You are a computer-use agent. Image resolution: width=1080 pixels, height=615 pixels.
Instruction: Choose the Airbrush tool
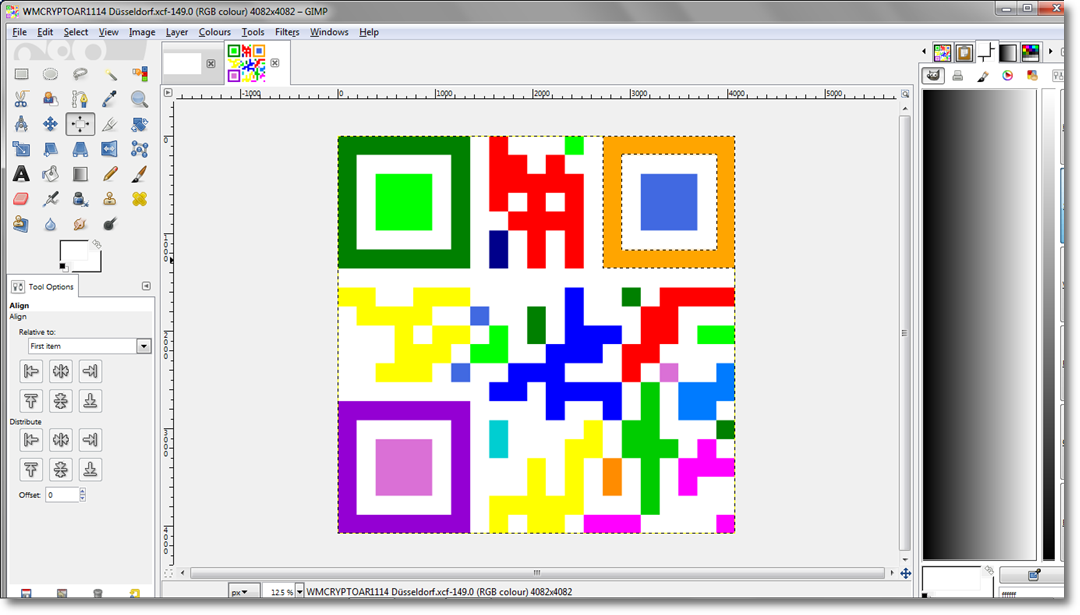click(50, 199)
